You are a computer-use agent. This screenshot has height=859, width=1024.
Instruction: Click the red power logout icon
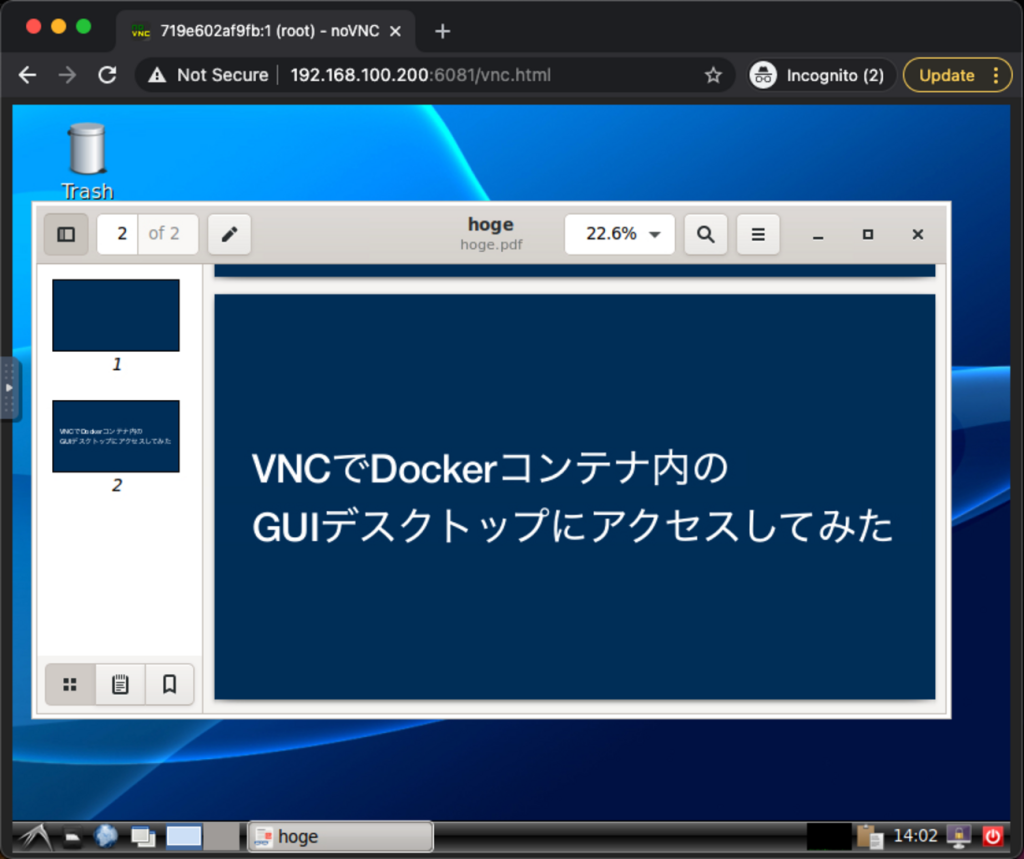click(992, 836)
